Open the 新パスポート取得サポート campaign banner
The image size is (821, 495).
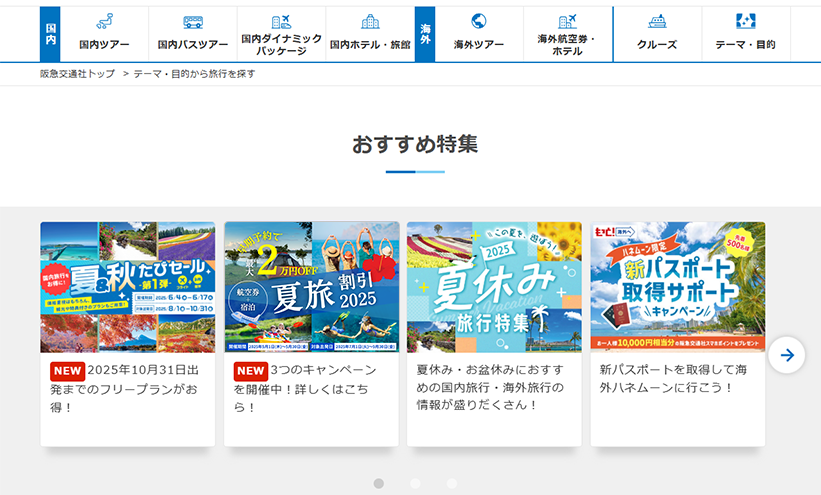click(677, 287)
